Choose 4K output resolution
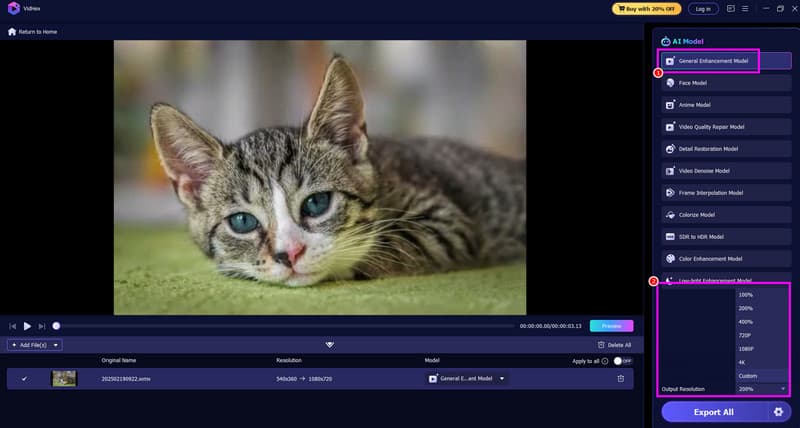Screen dimensions: 800x428 (742, 362)
